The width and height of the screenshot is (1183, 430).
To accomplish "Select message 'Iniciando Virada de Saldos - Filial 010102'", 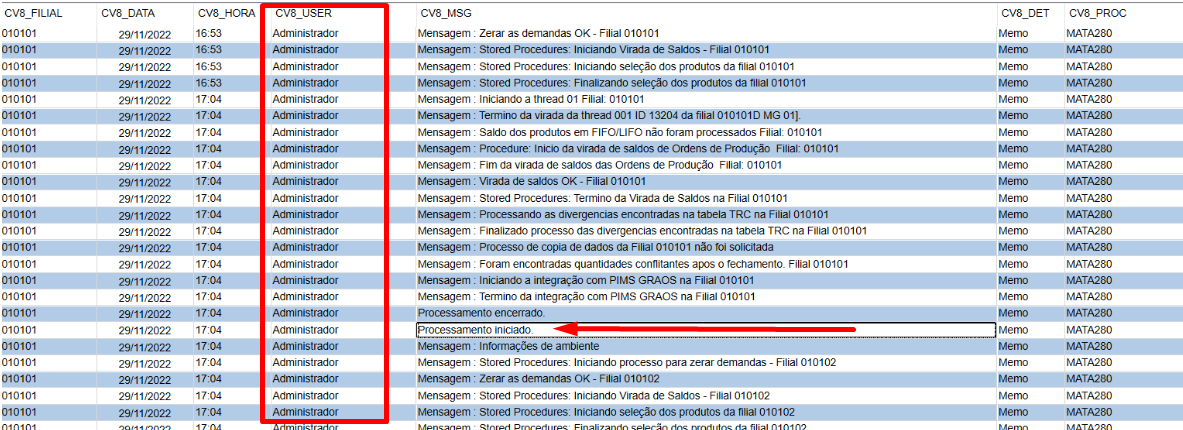I will [594, 396].
